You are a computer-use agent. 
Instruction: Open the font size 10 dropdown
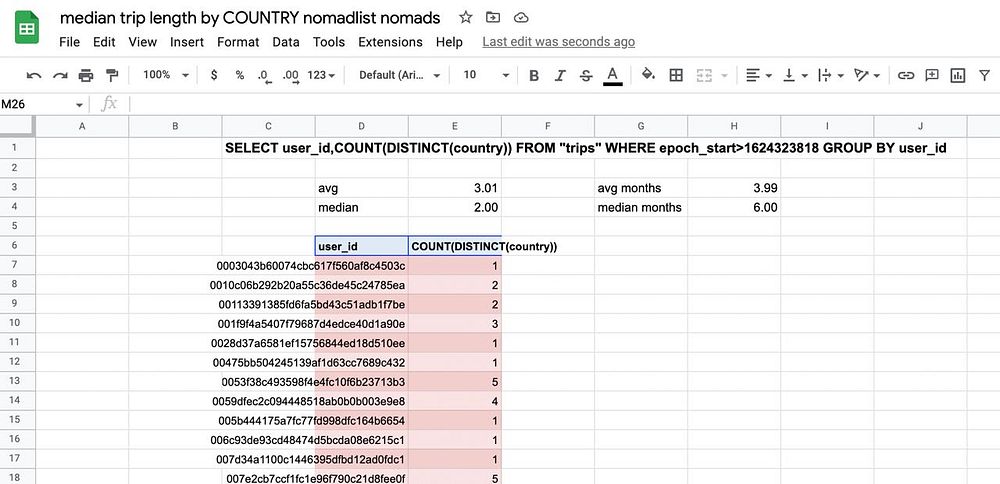coord(486,75)
